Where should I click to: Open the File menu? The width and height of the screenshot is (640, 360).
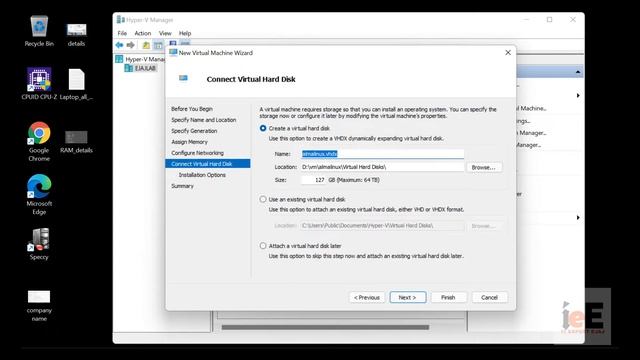[x=122, y=33]
